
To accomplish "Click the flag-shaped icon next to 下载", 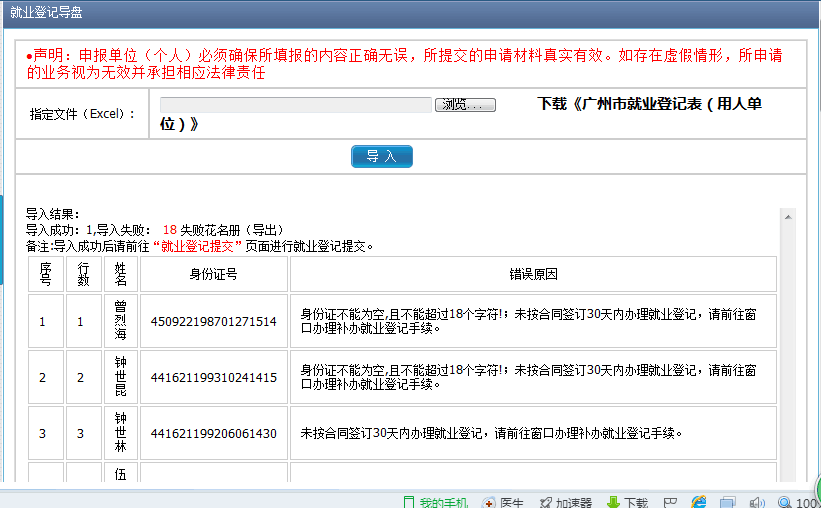I will point(669,502).
